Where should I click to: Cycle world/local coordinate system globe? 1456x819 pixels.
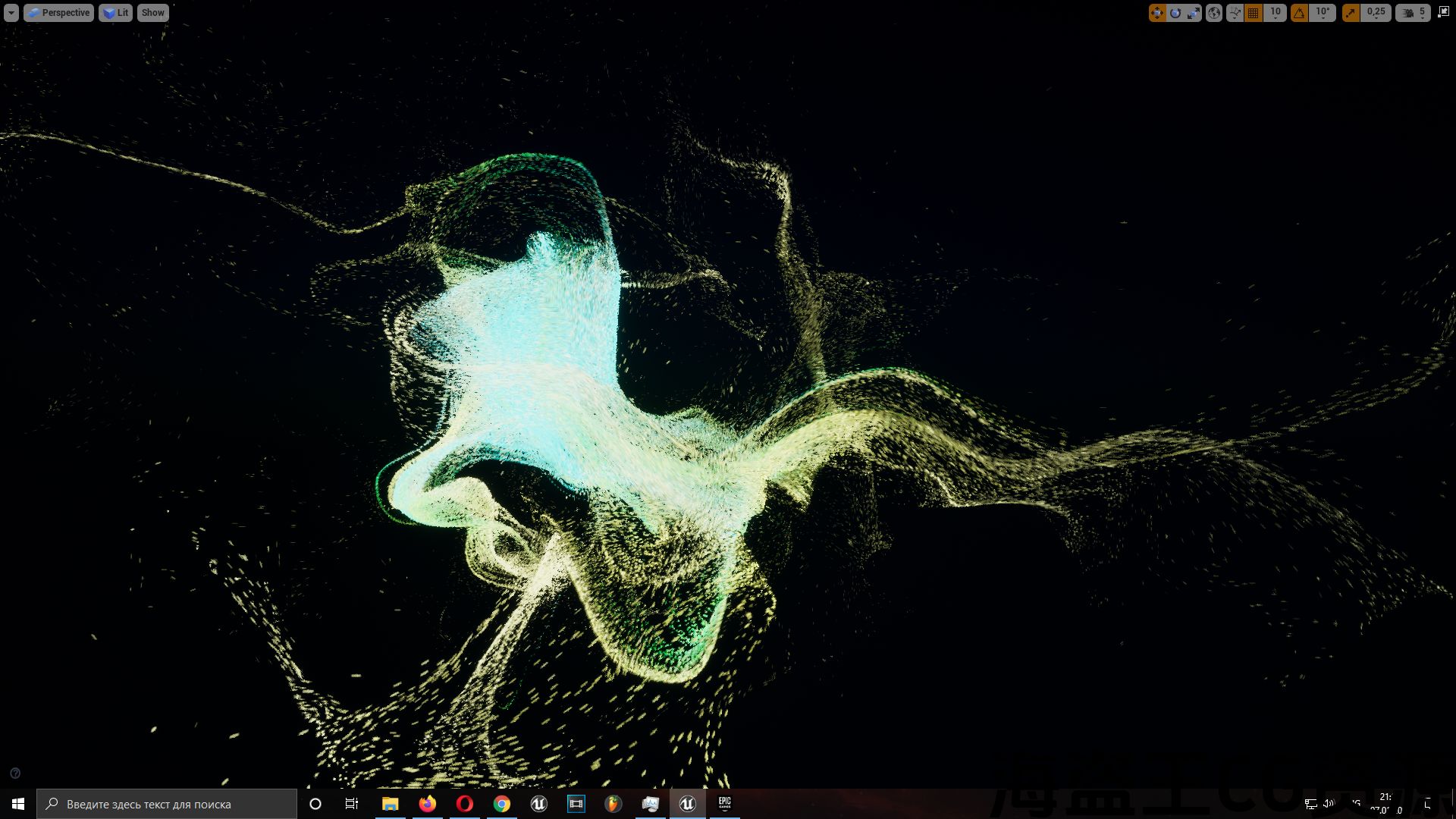tap(1214, 13)
